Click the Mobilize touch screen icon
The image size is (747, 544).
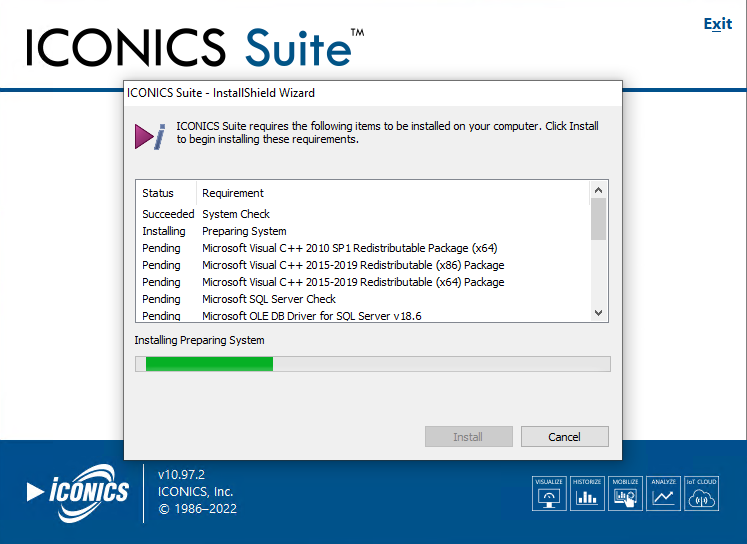point(625,494)
